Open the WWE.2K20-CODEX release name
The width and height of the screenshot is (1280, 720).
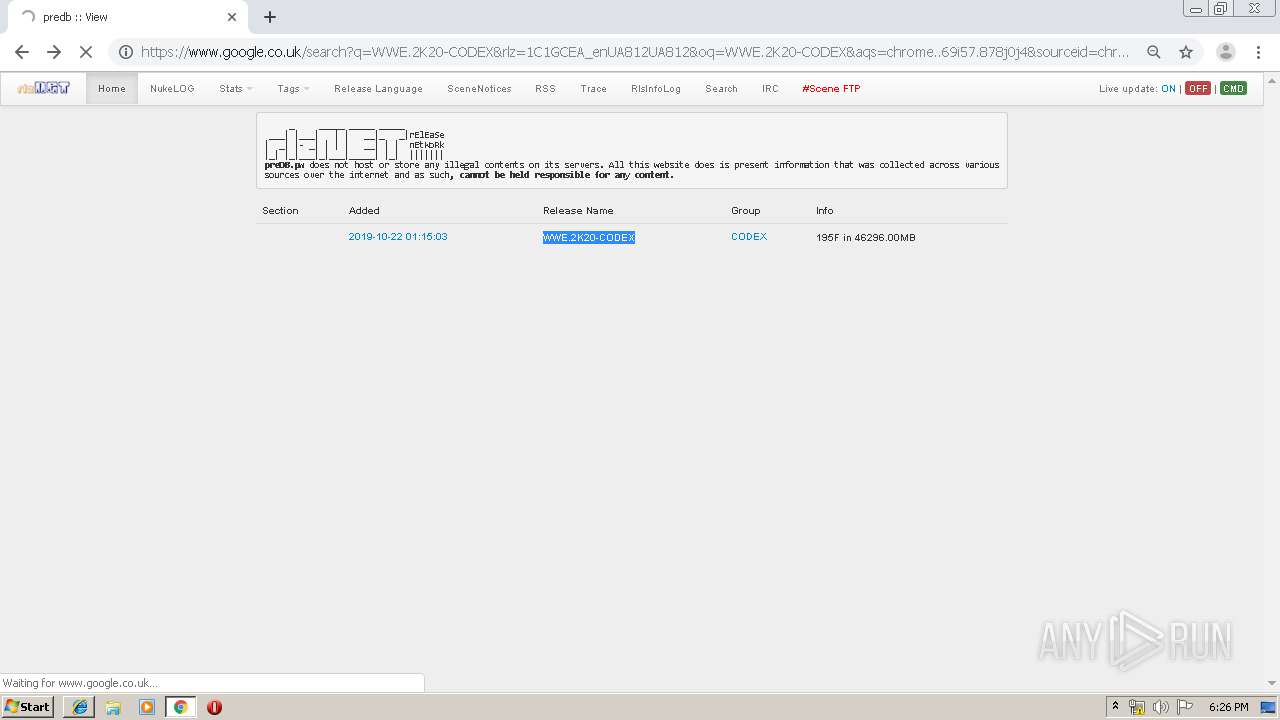589,237
